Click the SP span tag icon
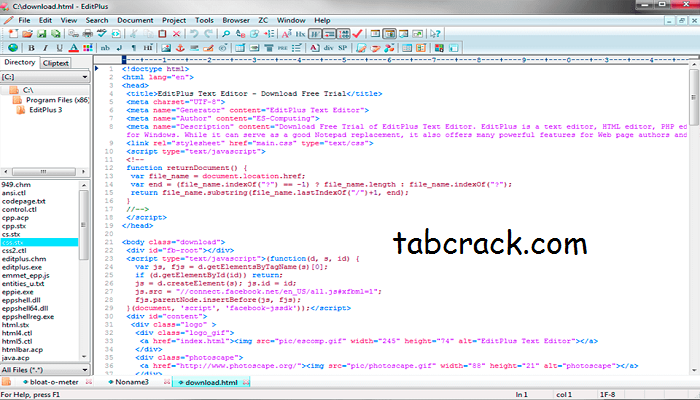This screenshot has width=700, height=400. [343, 48]
